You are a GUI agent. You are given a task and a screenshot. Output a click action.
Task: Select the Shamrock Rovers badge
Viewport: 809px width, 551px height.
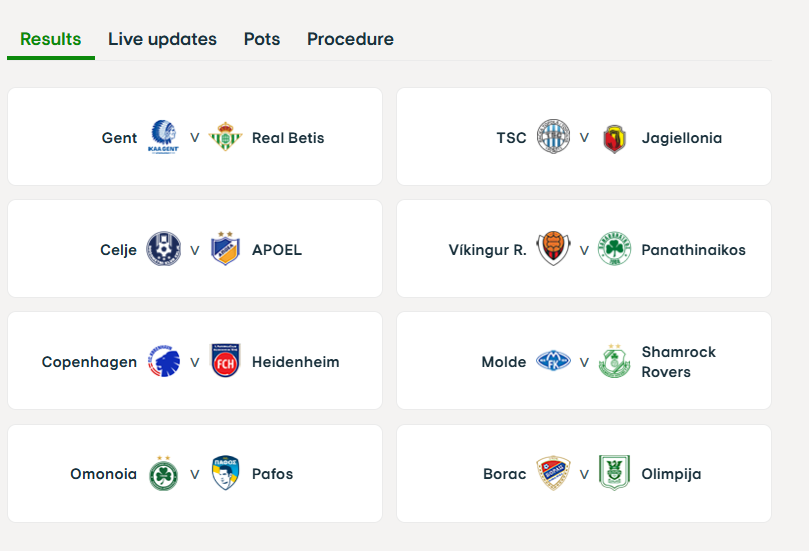pyautogui.click(x=614, y=361)
